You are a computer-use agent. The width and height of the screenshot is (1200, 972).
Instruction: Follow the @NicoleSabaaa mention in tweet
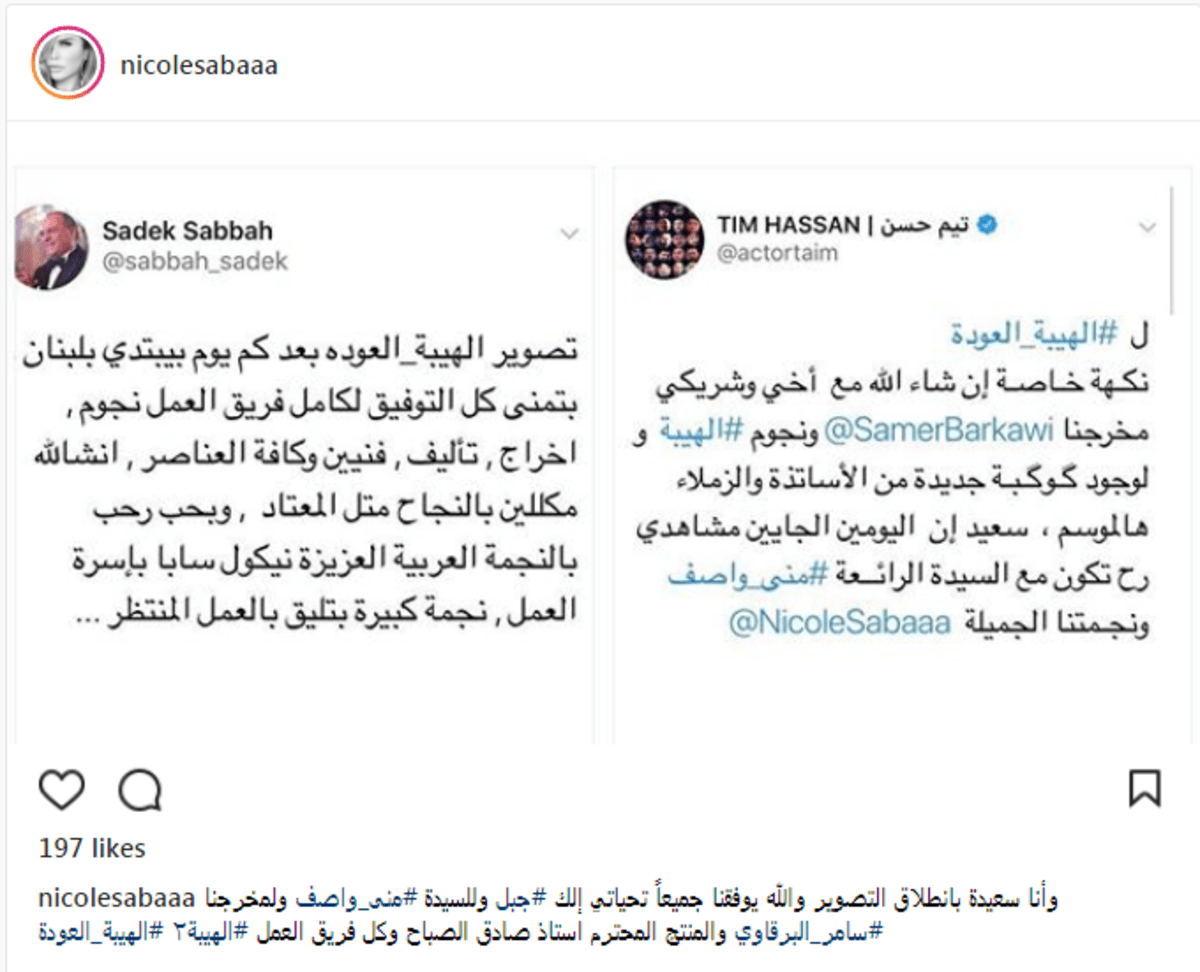[x=838, y=624]
